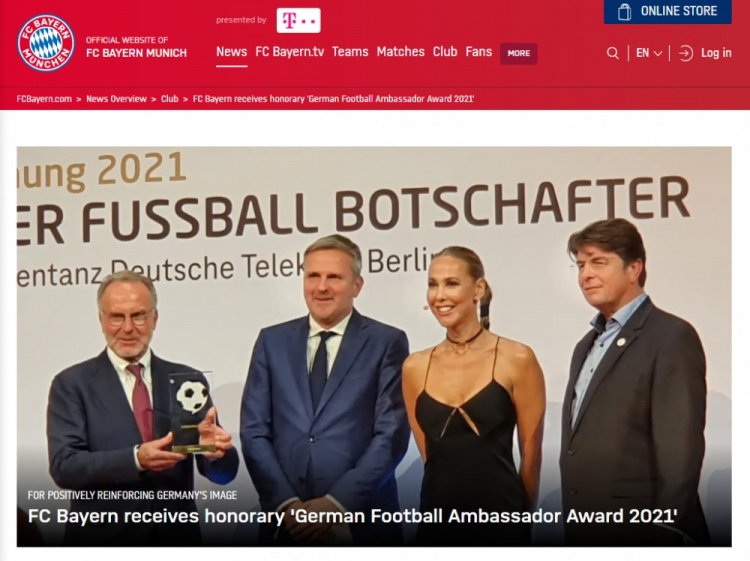Click the FC Bayern München crest logo
The width and height of the screenshot is (750, 561).
pos(46,43)
